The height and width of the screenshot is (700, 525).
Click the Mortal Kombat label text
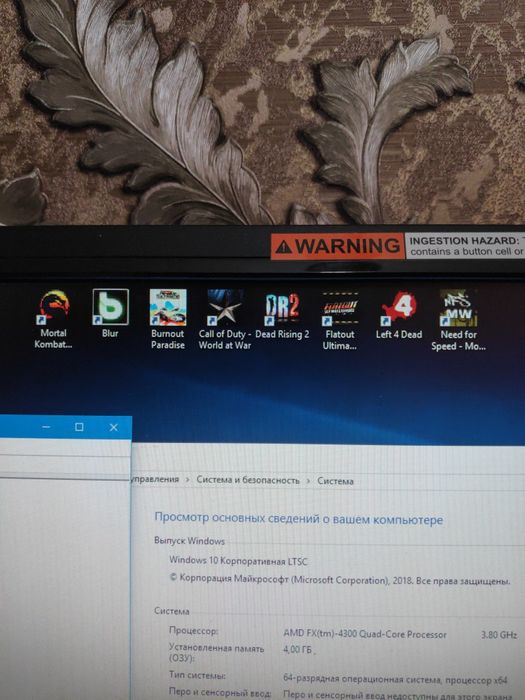tap(53, 339)
